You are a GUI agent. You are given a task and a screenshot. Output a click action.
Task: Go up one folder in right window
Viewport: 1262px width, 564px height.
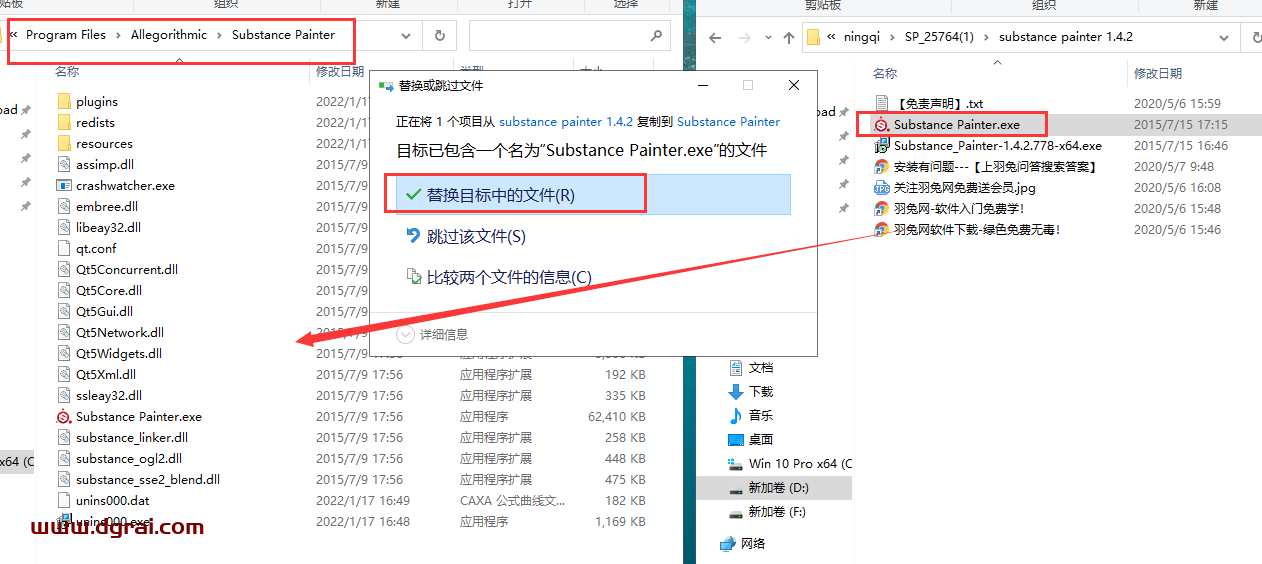click(x=789, y=37)
